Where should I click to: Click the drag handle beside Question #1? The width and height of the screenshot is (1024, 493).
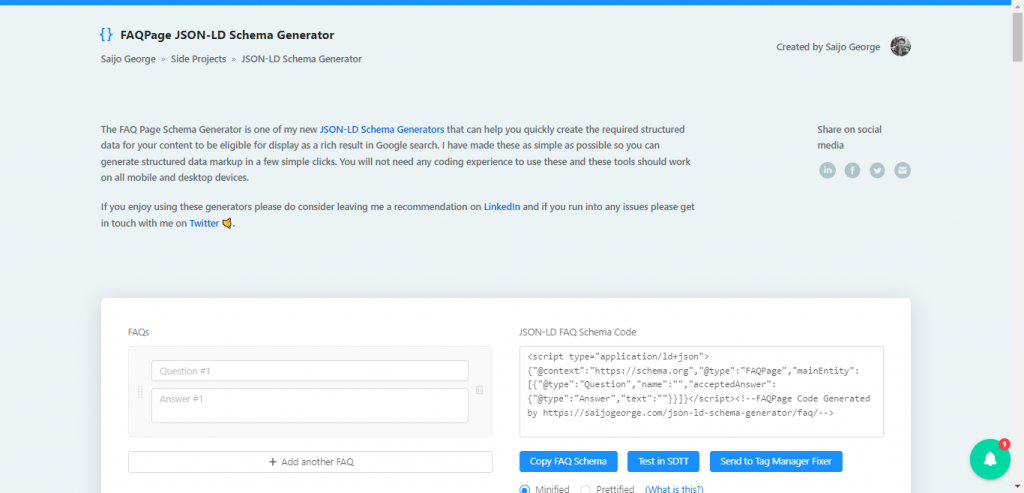140,391
